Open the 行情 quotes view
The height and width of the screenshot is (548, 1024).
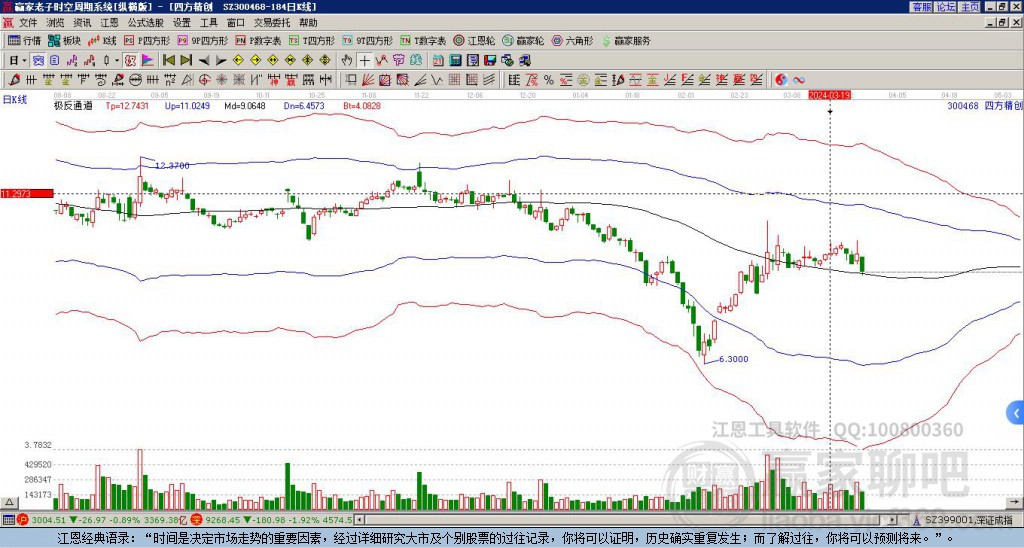[x=25, y=40]
